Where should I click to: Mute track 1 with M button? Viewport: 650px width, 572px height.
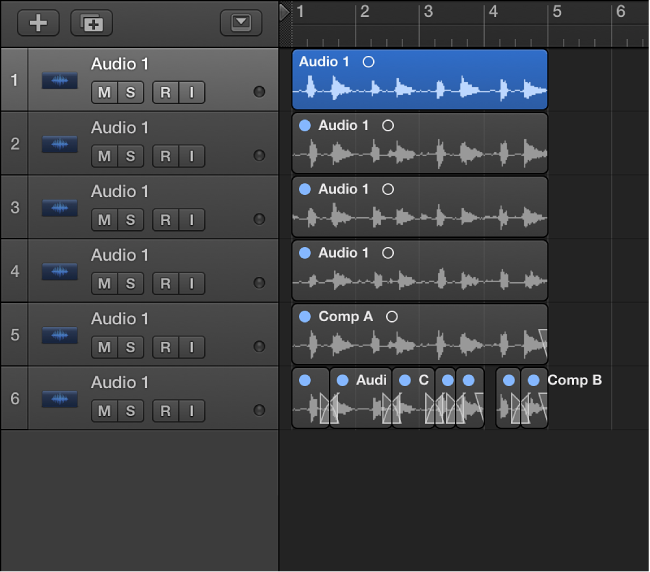[x=104, y=93]
